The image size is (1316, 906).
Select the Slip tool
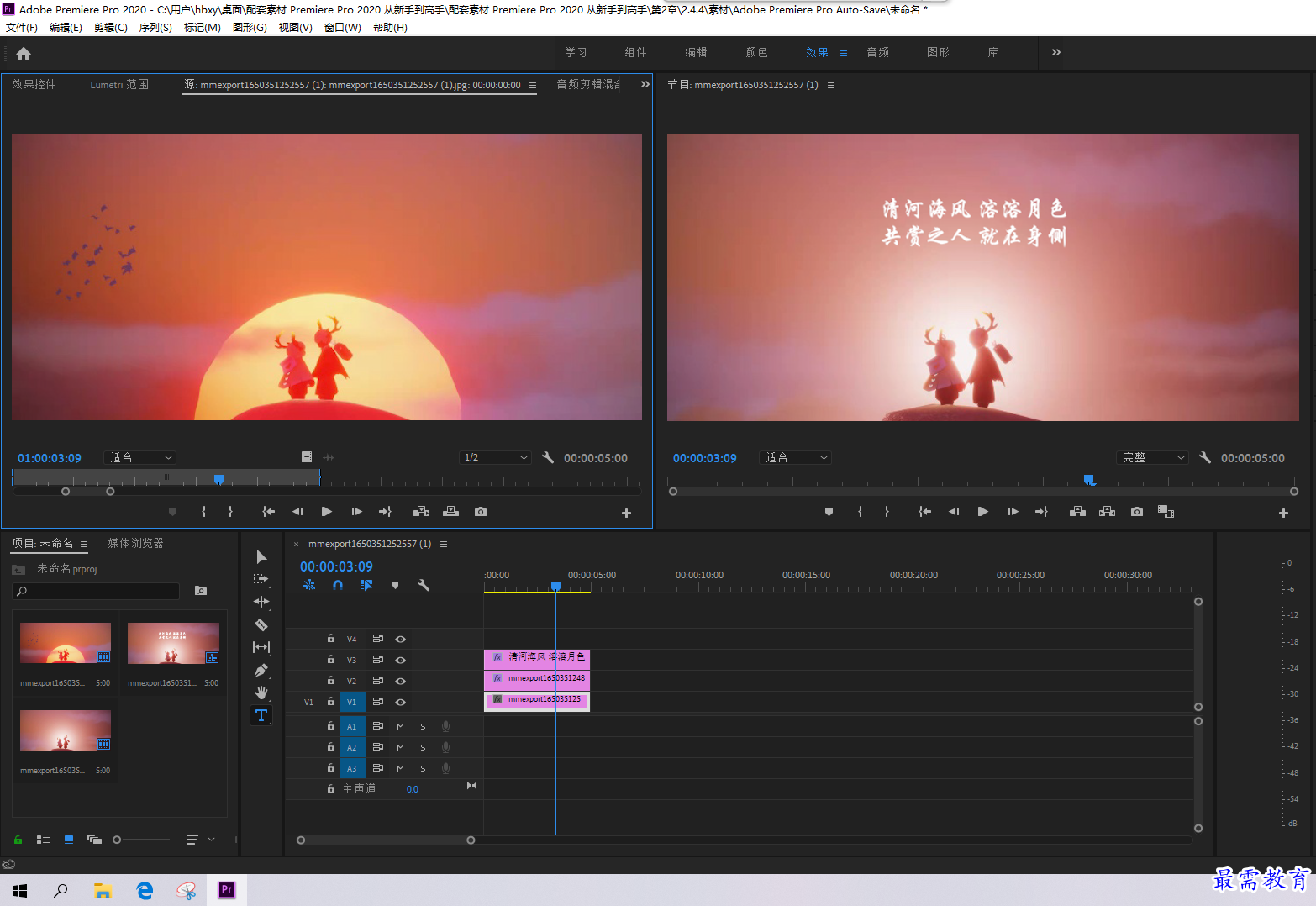(x=261, y=647)
